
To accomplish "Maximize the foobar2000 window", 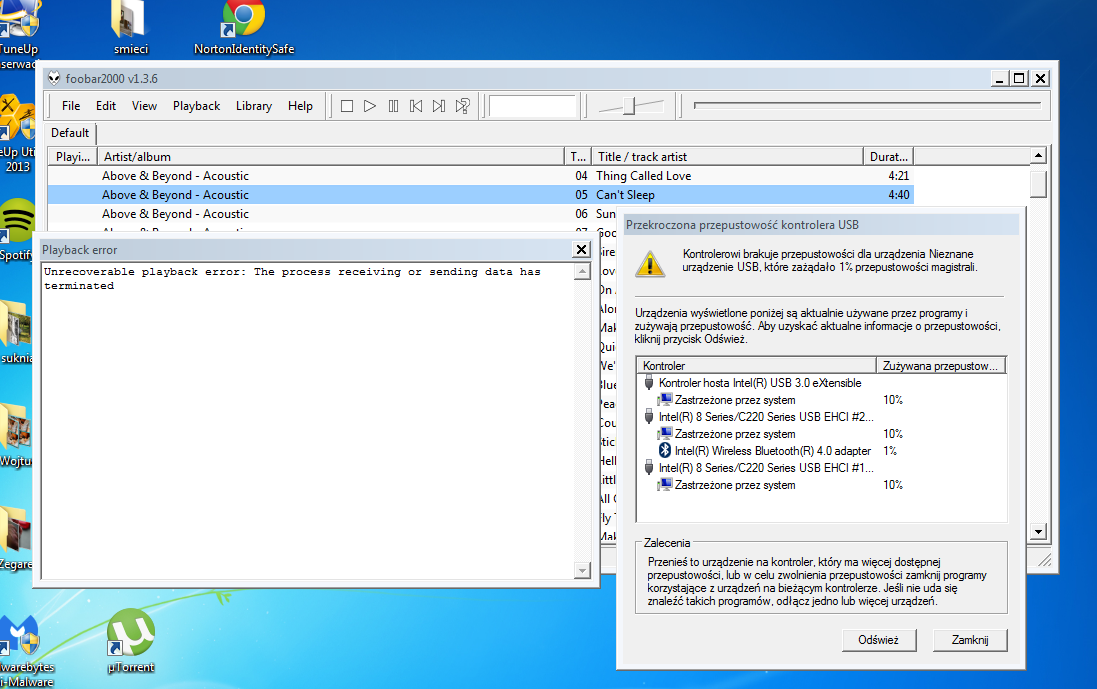I will coord(1019,78).
